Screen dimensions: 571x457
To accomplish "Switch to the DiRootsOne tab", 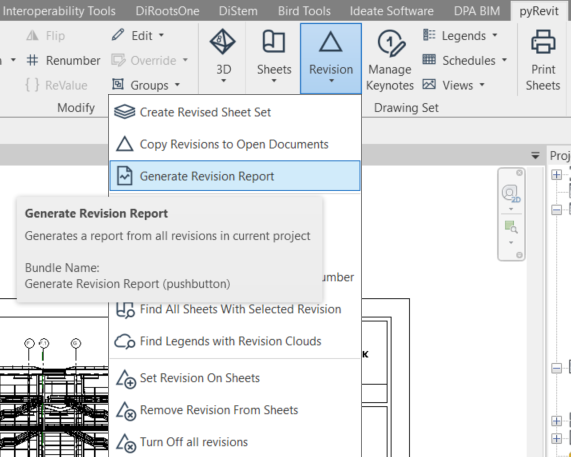I will click(167, 11).
